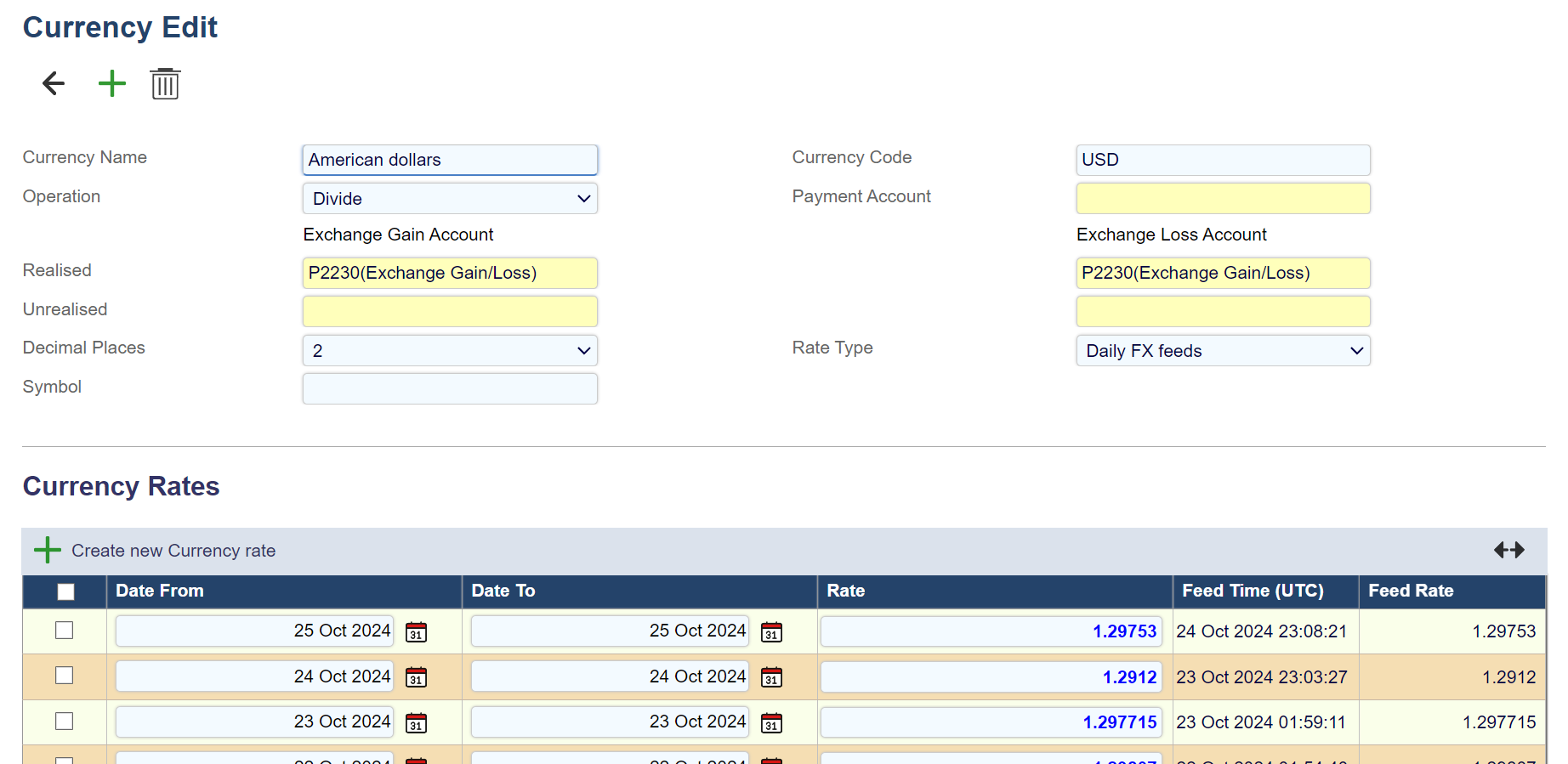
Task: Click the Payment Account yellow field
Action: coord(1223,199)
